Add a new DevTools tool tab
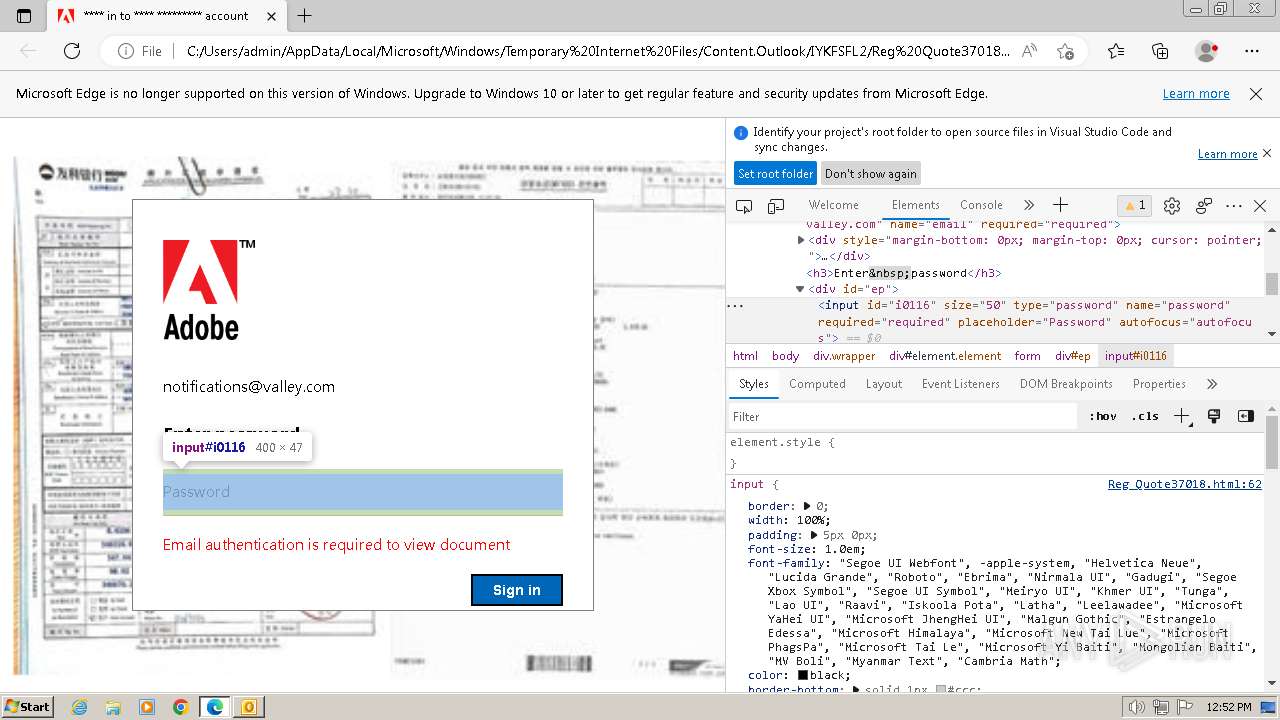 click(x=1060, y=205)
